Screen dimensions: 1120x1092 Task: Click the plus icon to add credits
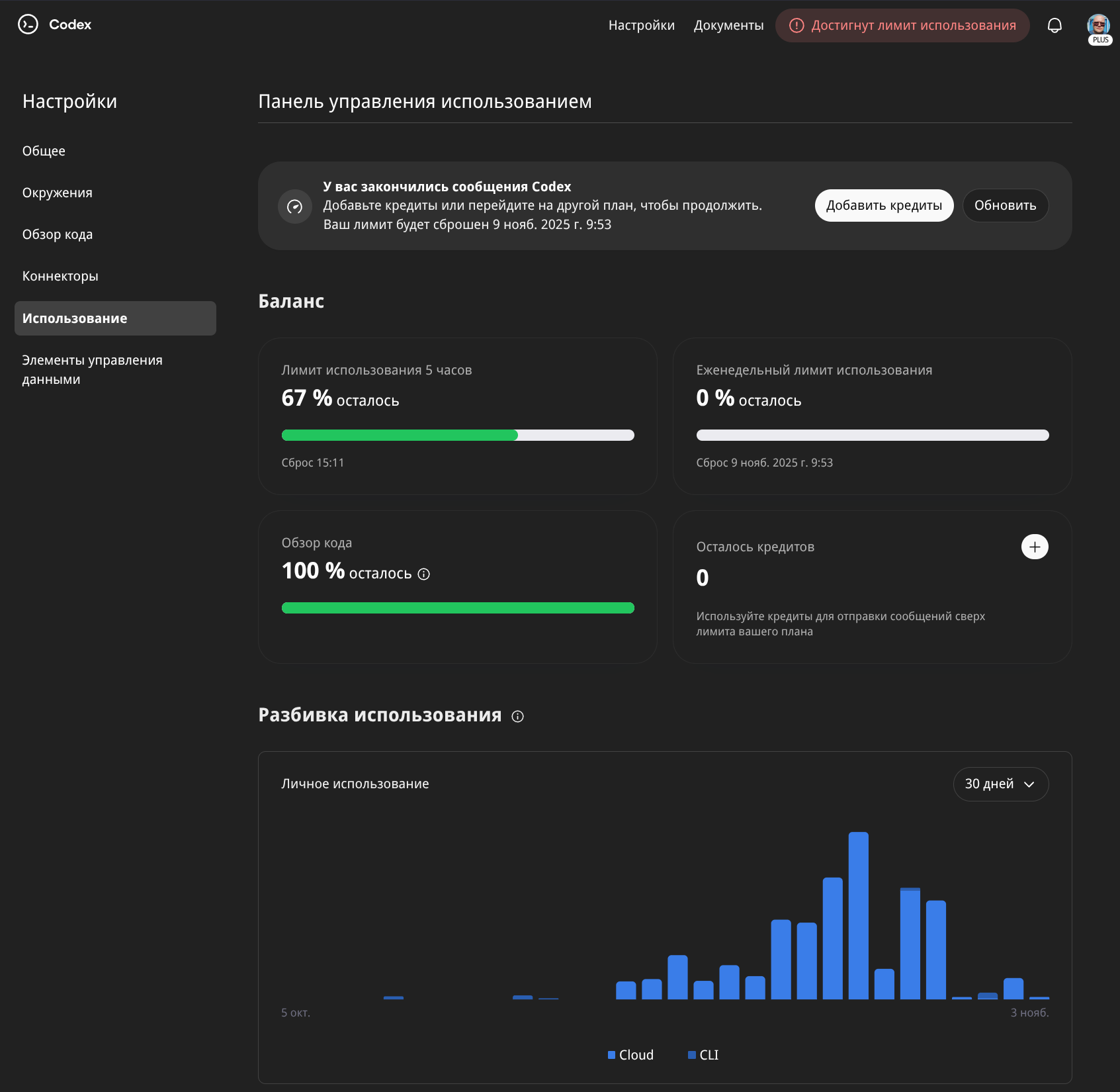pyautogui.click(x=1035, y=547)
